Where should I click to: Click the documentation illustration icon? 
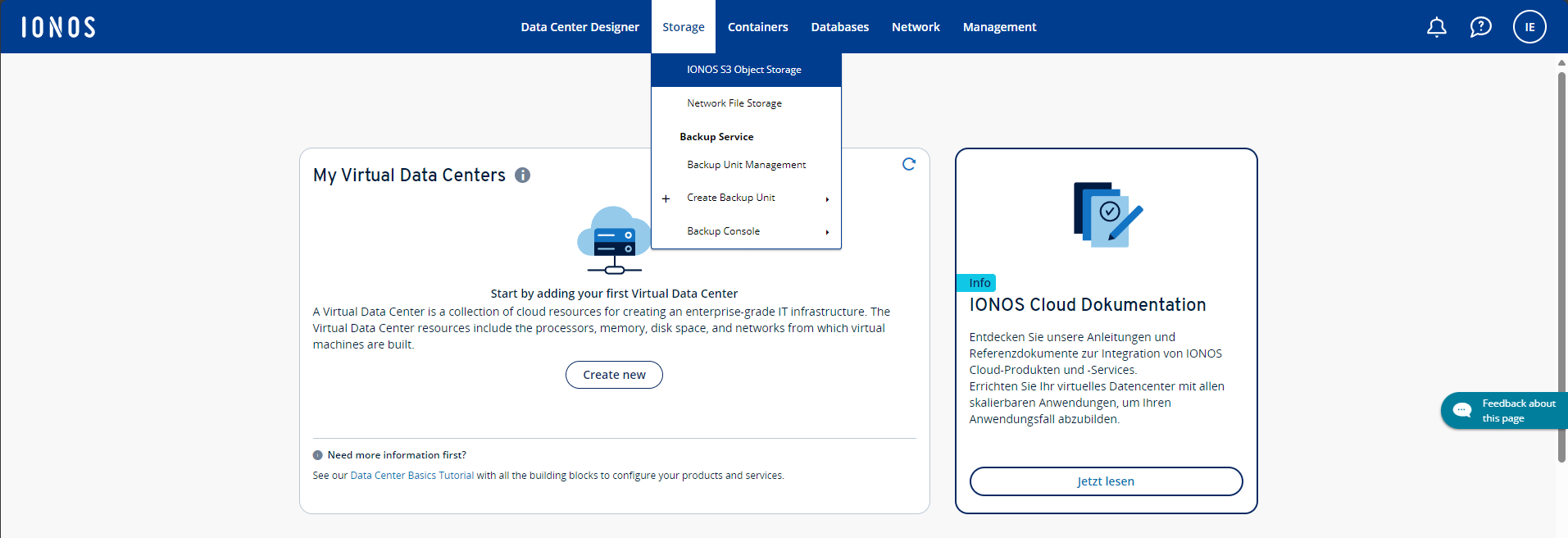pos(1107,215)
